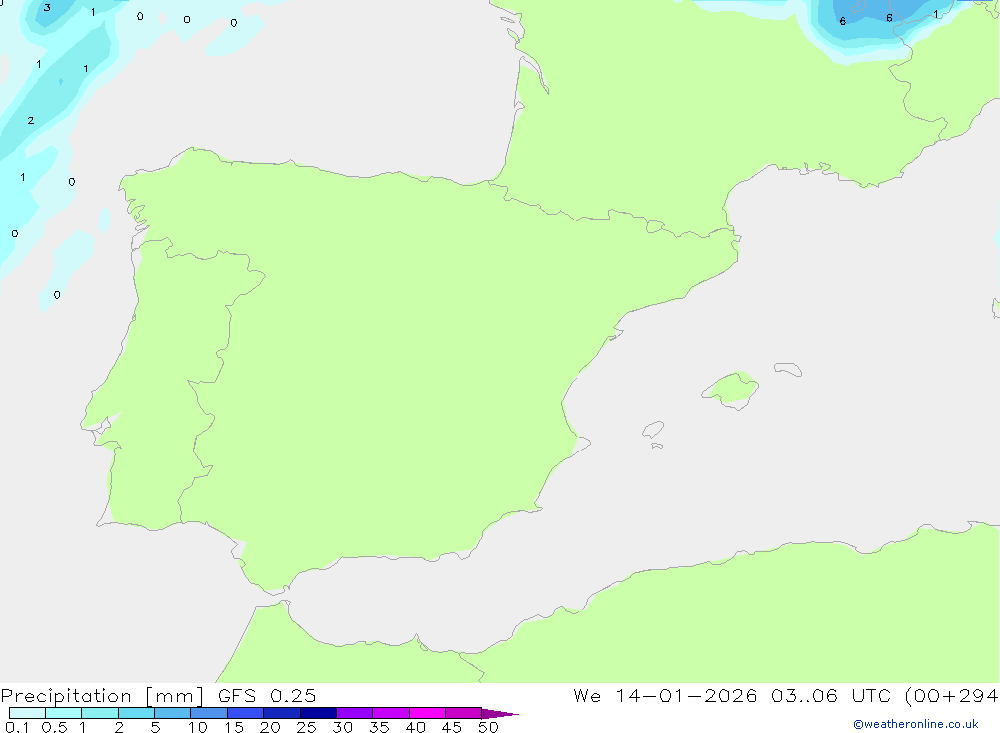Click the 30–35 mm purple legend swatch
This screenshot has height=733, width=1000.
coord(354,713)
